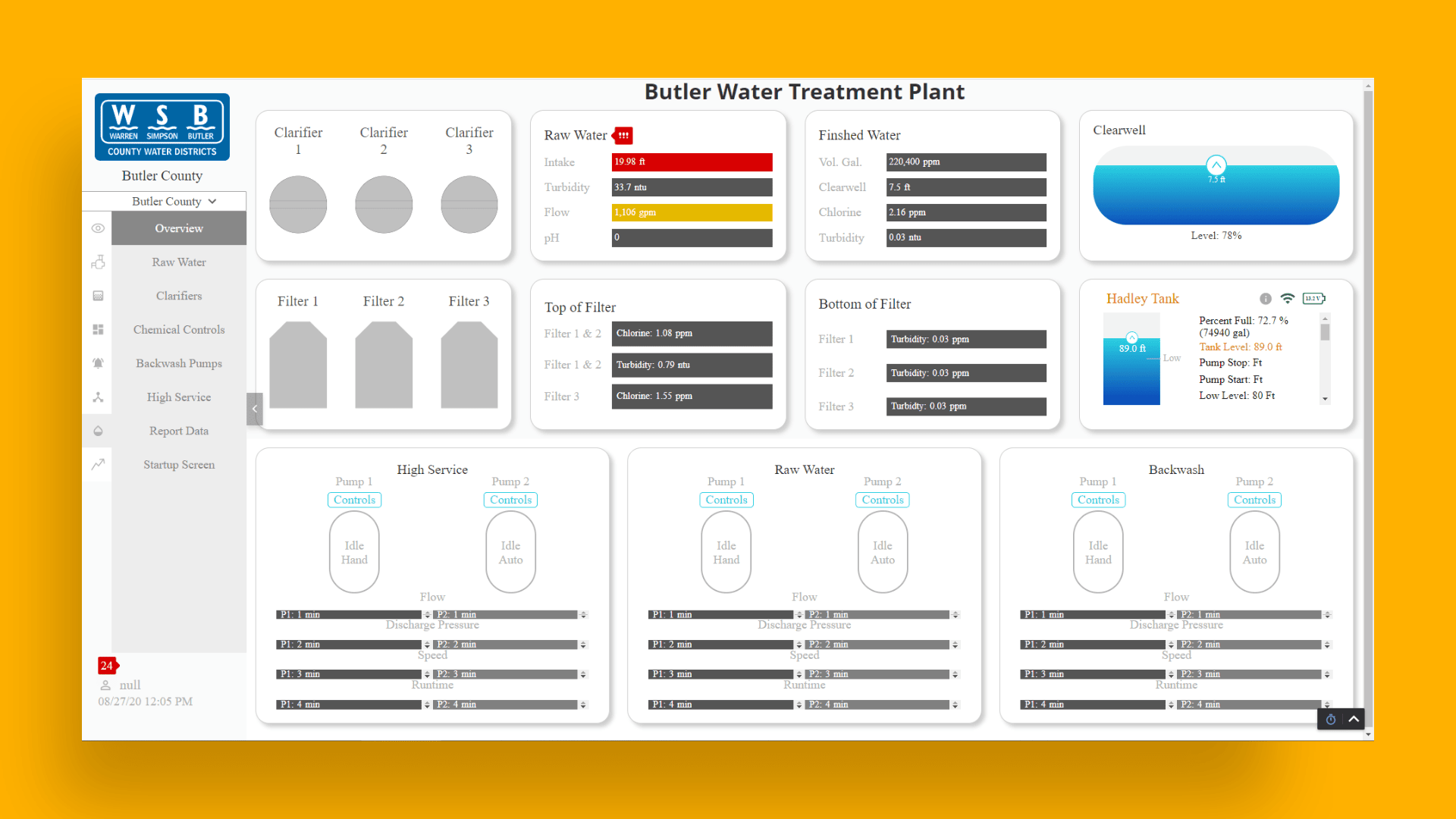Click the info icon on the Hadley Tank panel
The height and width of the screenshot is (819, 1456).
click(1265, 299)
